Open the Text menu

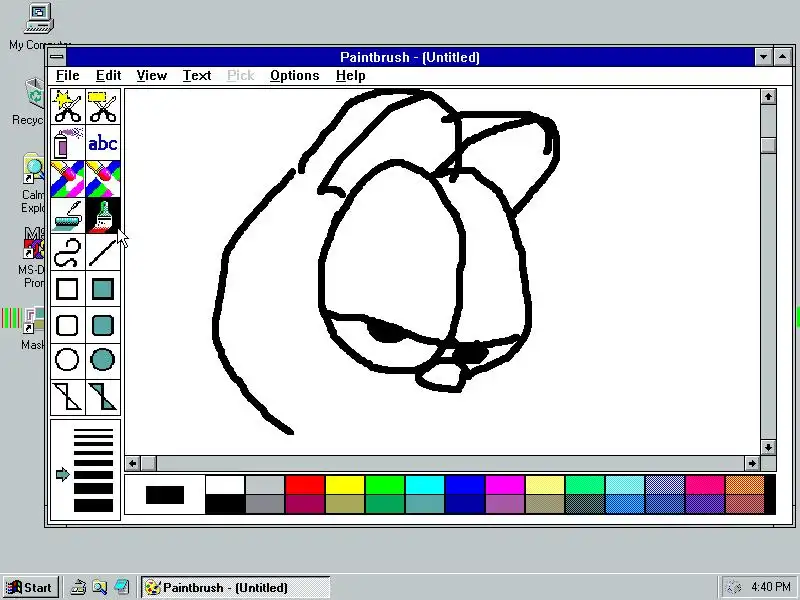(x=197, y=76)
